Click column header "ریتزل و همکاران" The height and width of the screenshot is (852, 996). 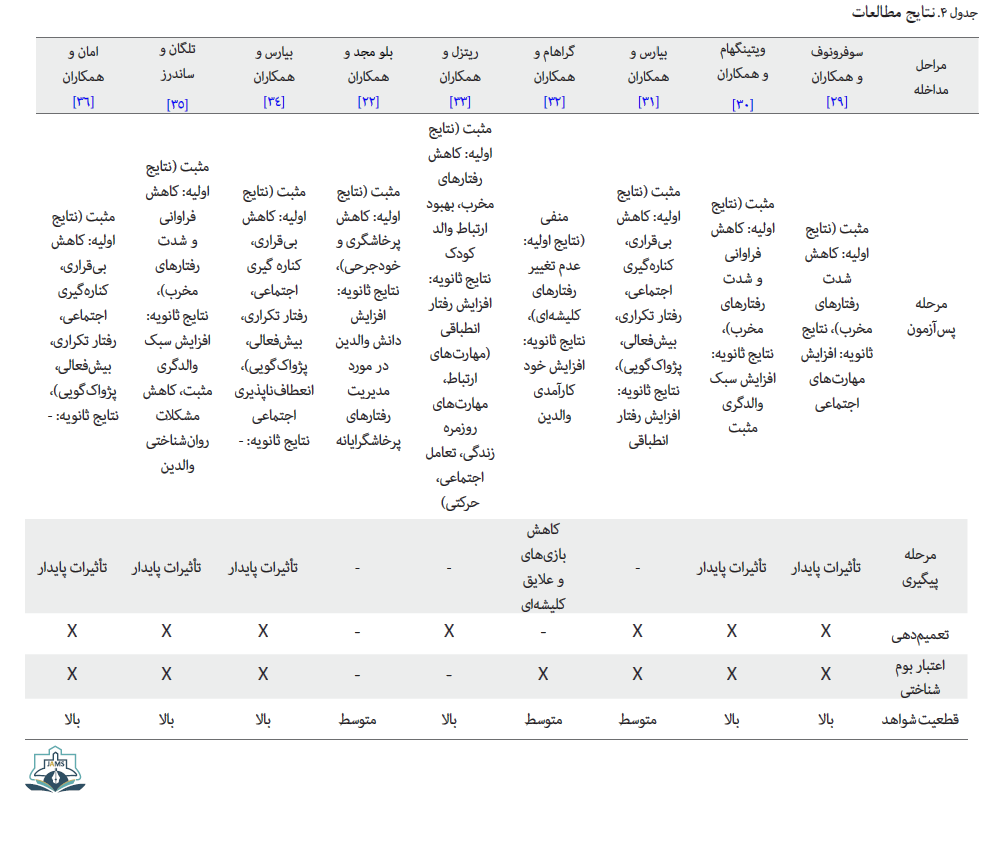point(460,65)
